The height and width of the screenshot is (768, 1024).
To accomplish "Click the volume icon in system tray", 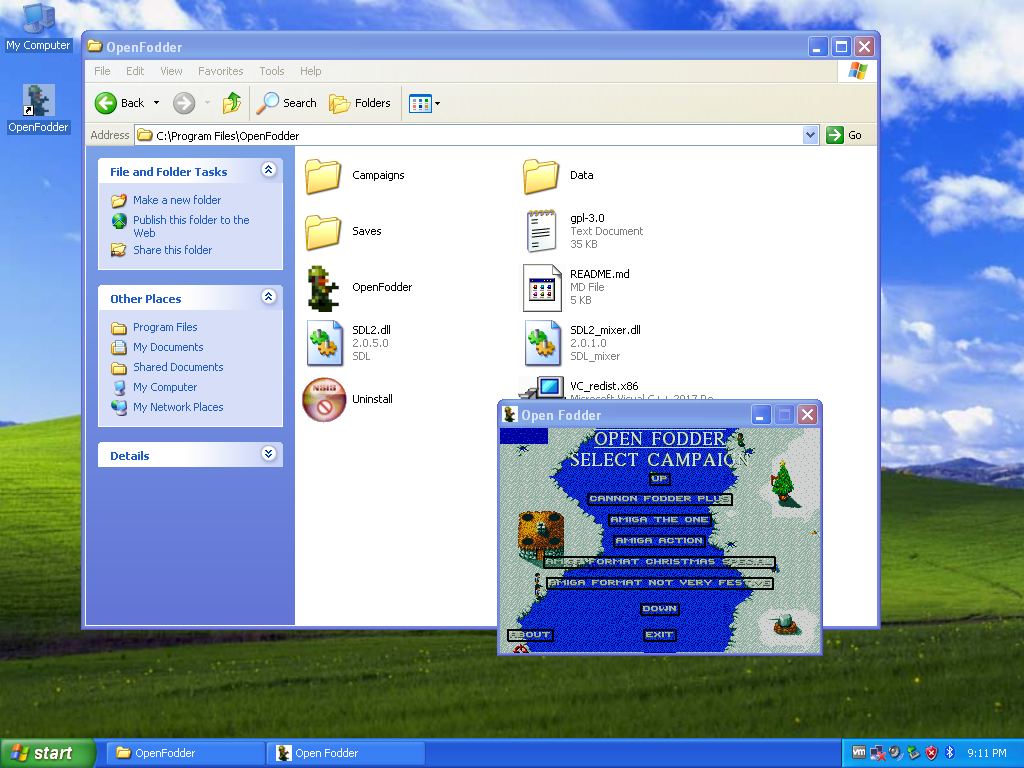I will (x=894, y=753).
